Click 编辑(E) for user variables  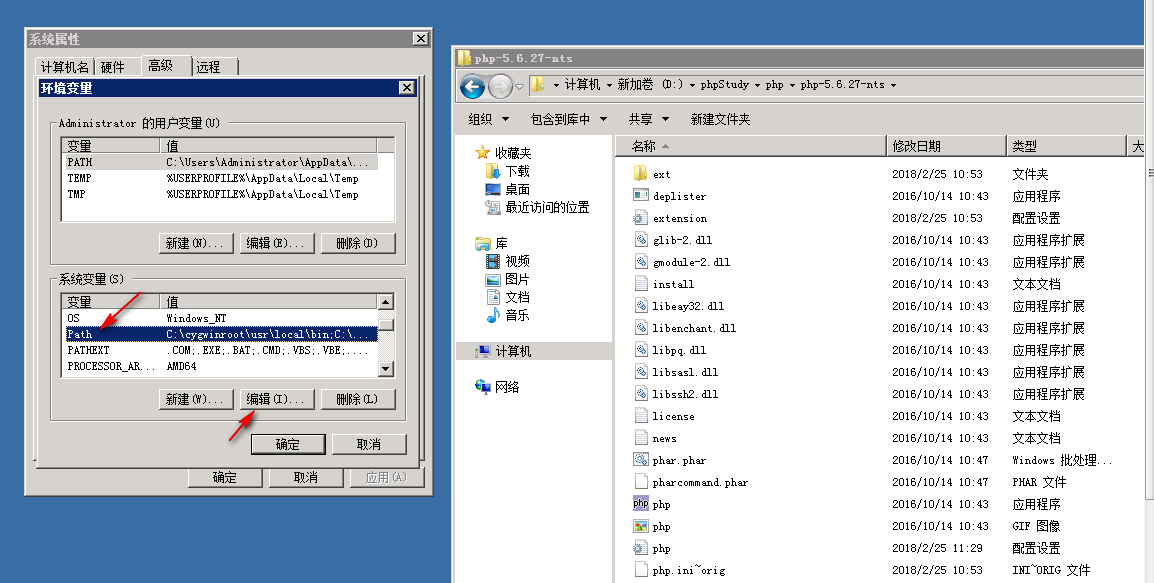pyautogui.click(x=277, y=243)
